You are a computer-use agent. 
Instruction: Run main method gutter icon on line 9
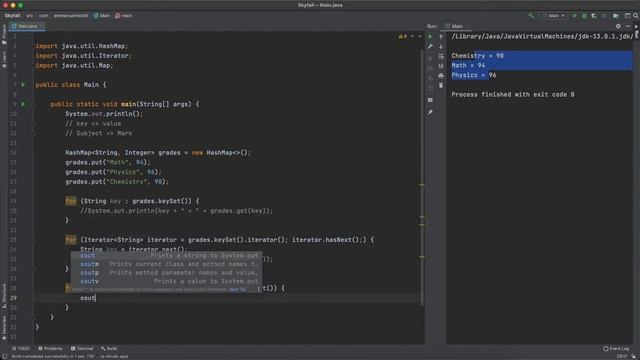[23, 104]
